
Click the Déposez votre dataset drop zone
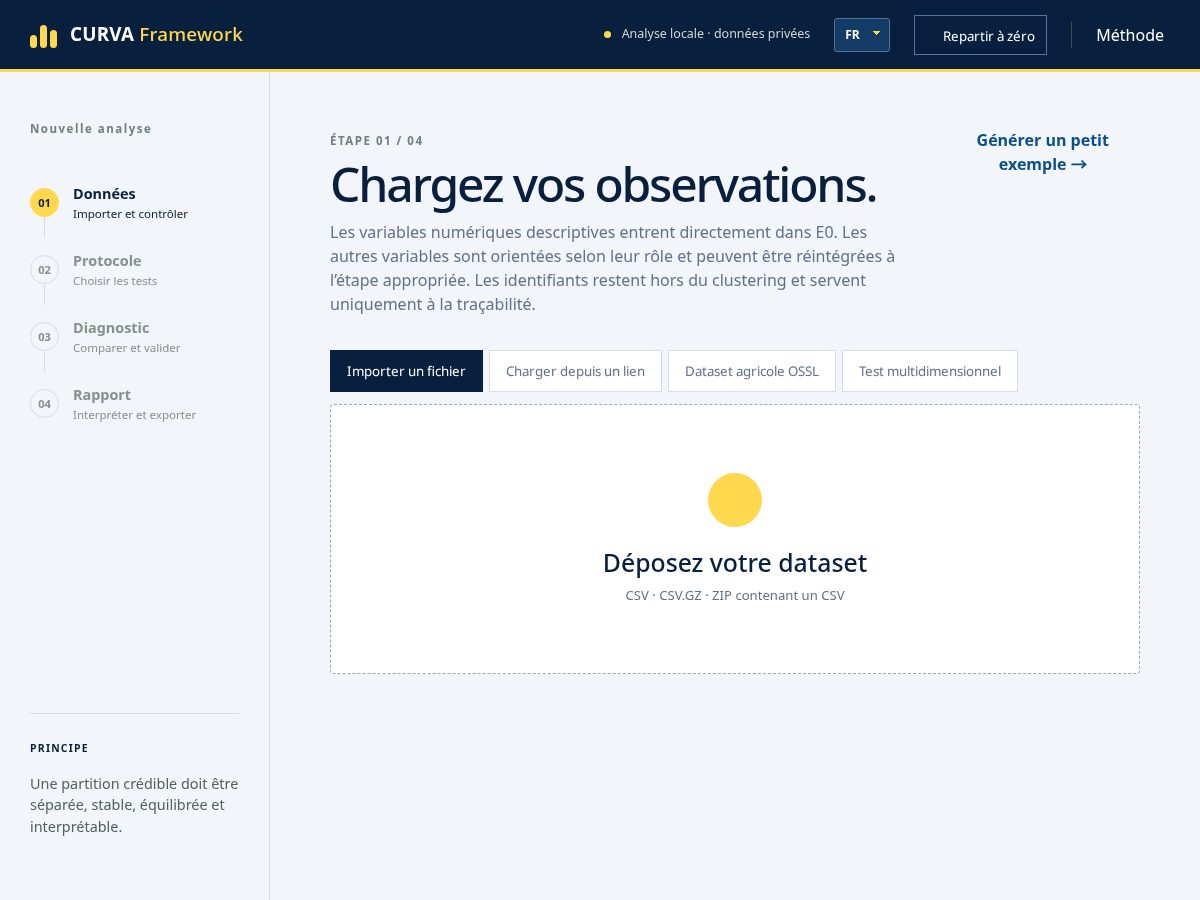tap(735, 539)
